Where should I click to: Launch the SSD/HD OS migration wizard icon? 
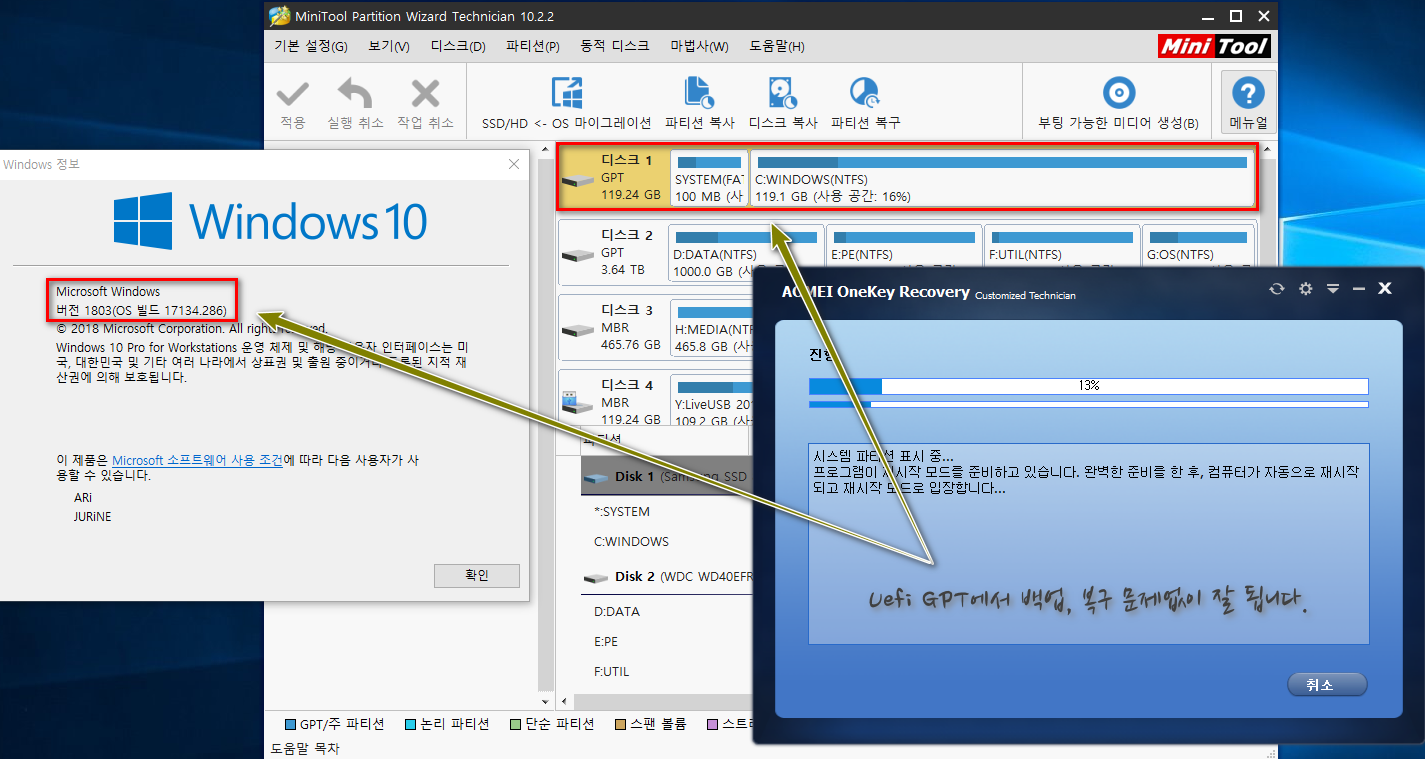567,93
